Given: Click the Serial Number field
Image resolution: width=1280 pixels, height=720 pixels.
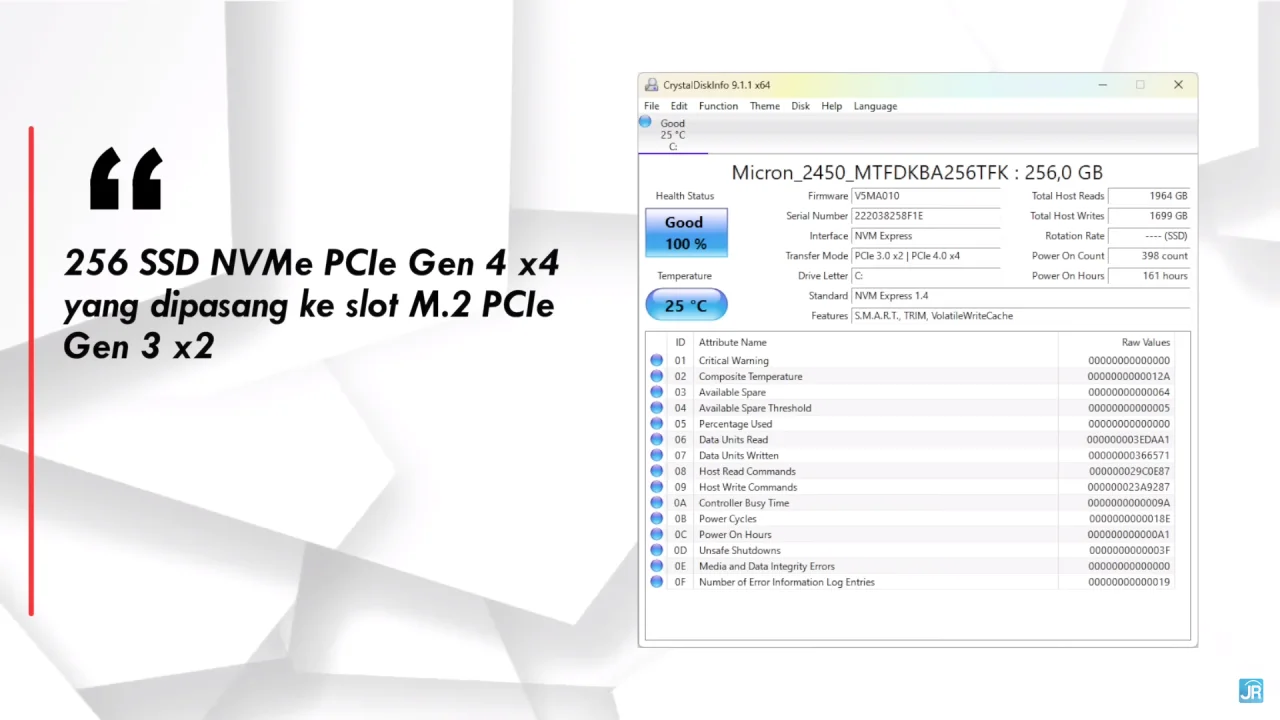Looking at the screenshot, I should [925, 216].
